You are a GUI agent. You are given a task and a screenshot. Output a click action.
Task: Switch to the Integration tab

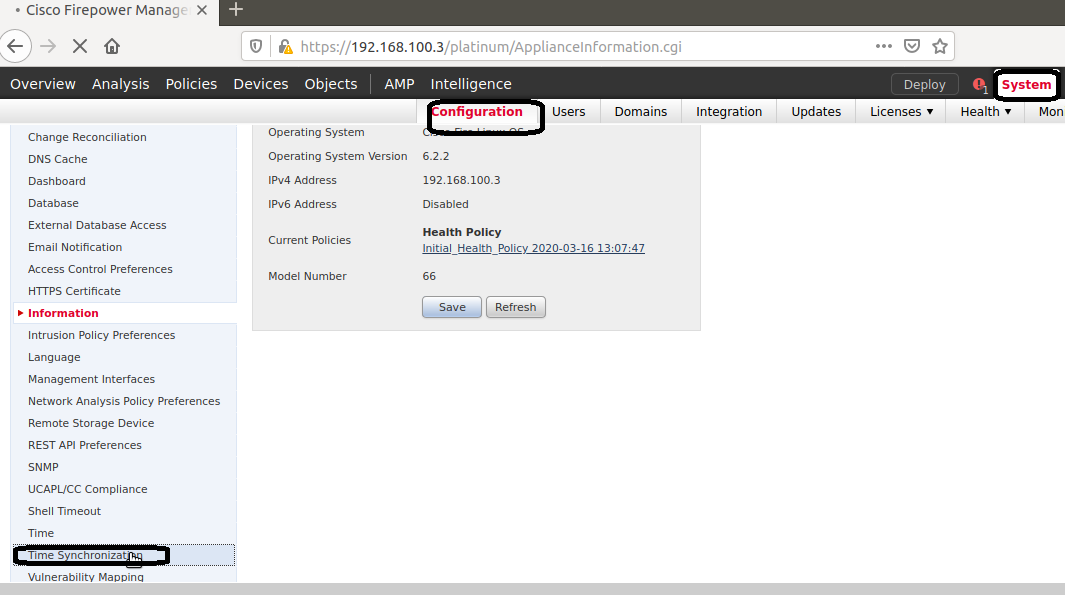click(729, 111)
